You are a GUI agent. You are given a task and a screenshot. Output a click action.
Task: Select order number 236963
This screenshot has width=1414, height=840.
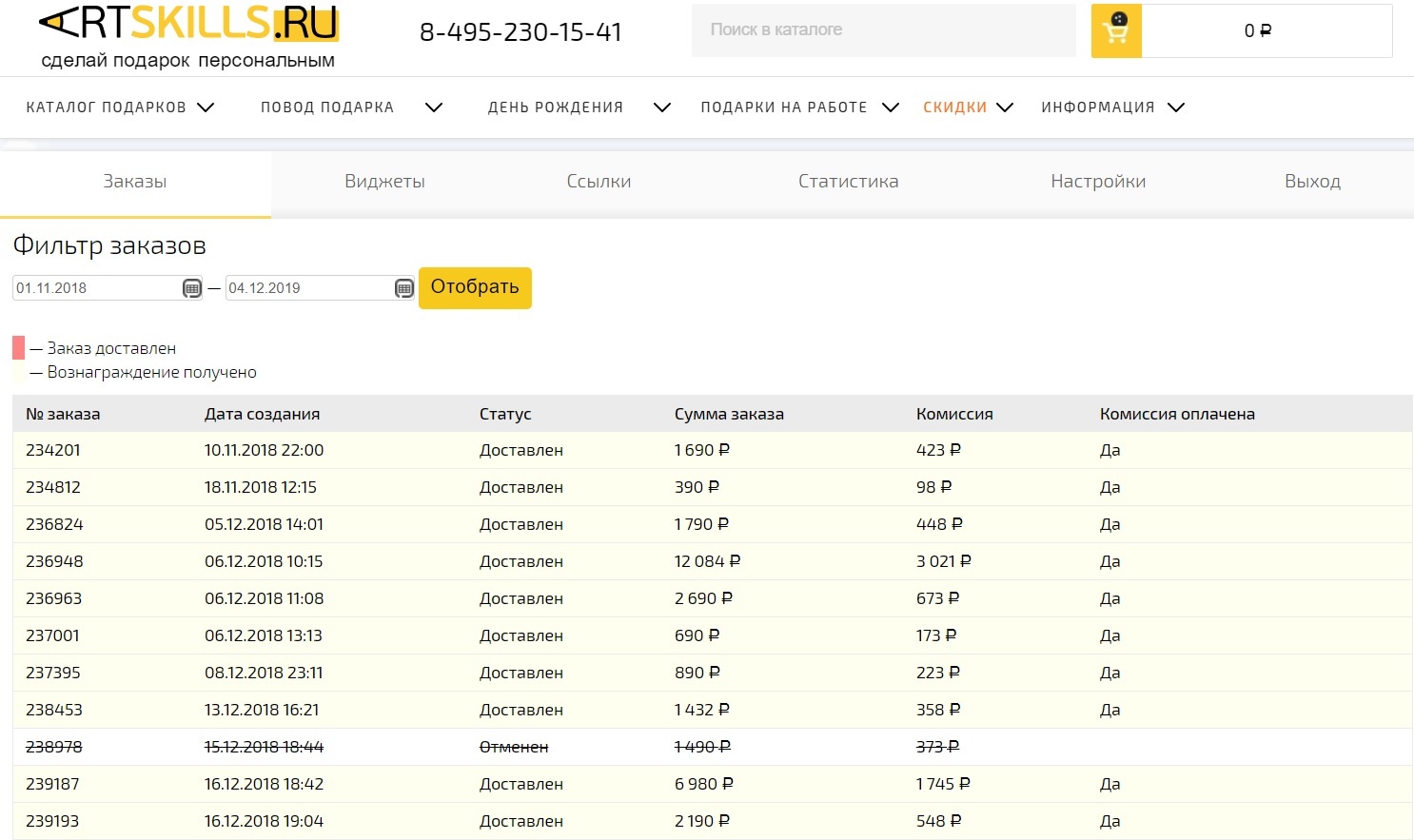(x=53, y=598)
